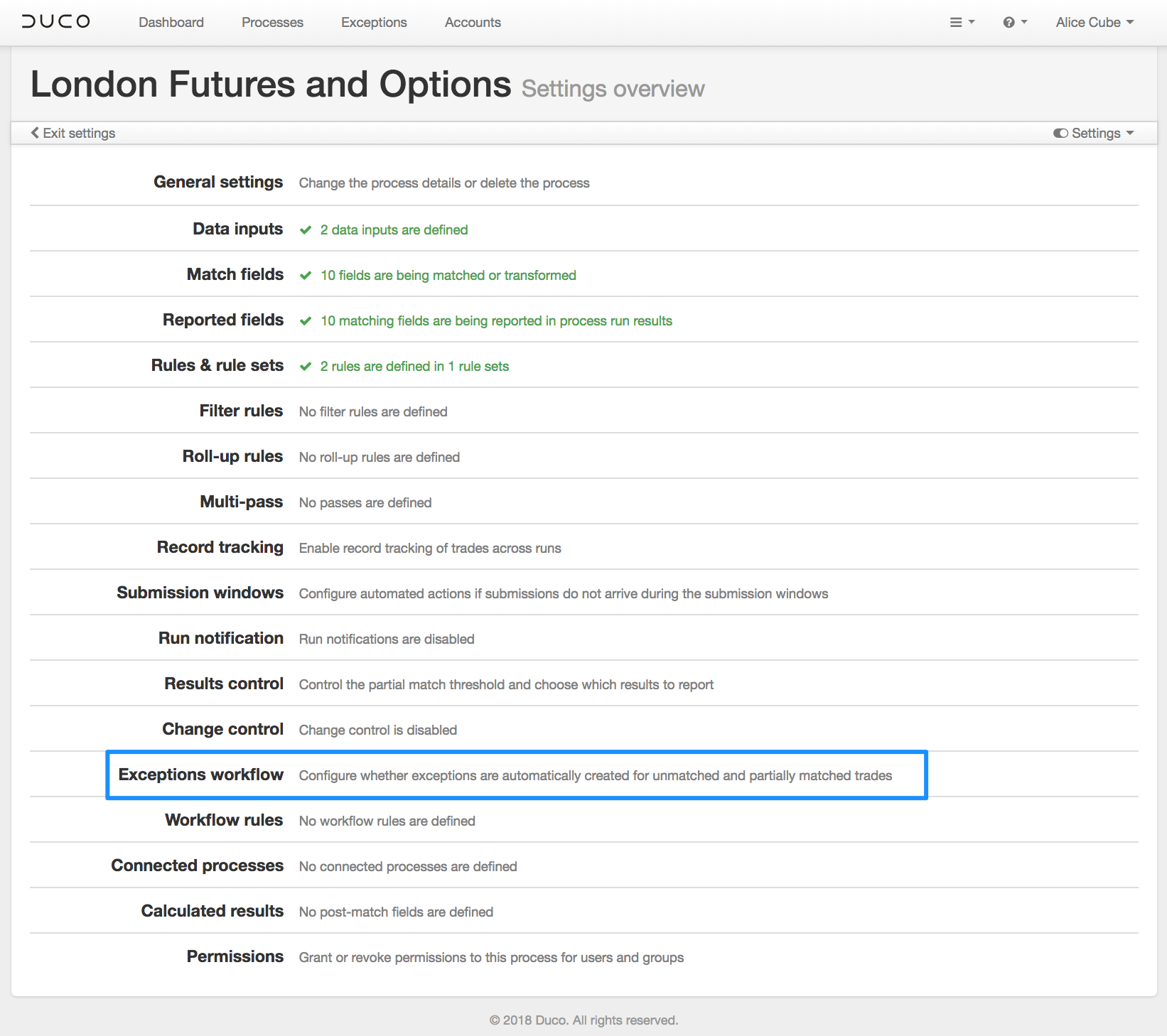Open the Accounts navigation item
The width and height of the screenshot is (1167, 1036).
pyautogui.click(x=473, y=23)
